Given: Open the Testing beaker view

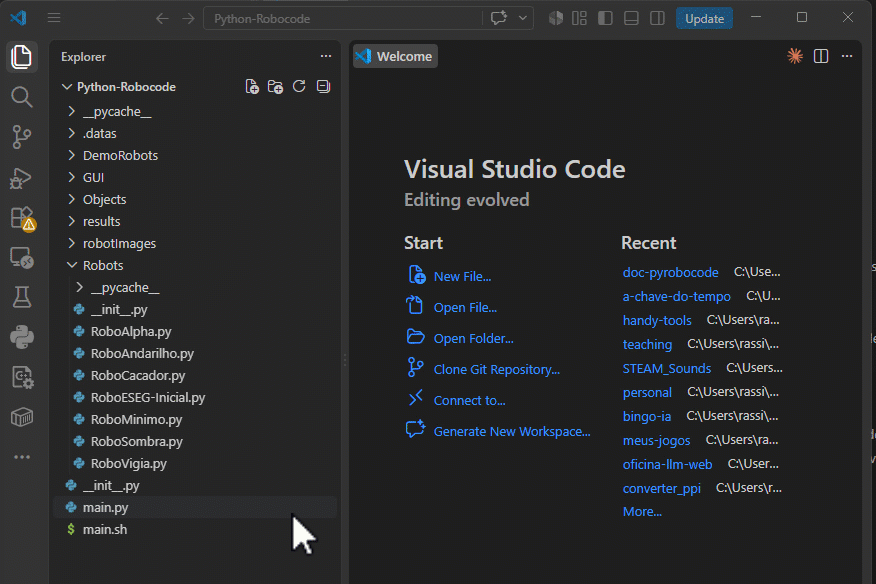Looking at the screenshot, I should pyautogui.click(x=22, y=297).
